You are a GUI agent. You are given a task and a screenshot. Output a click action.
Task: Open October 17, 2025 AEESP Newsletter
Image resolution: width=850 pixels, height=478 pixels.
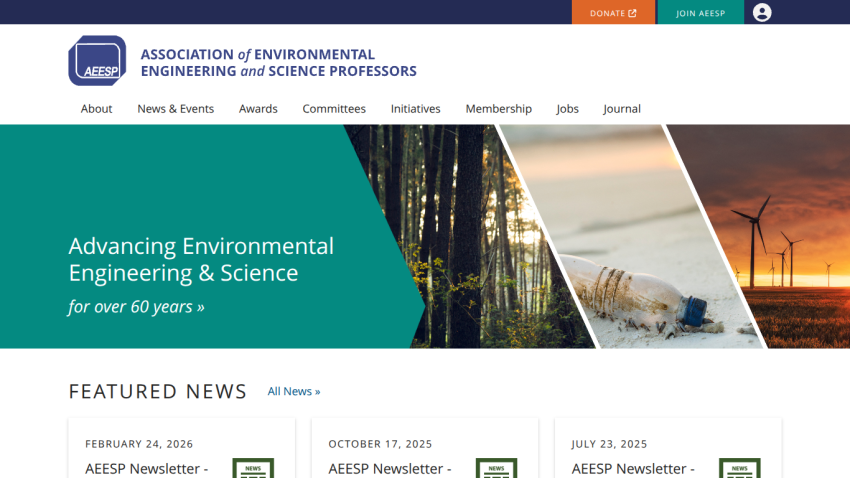click(390, 469)
